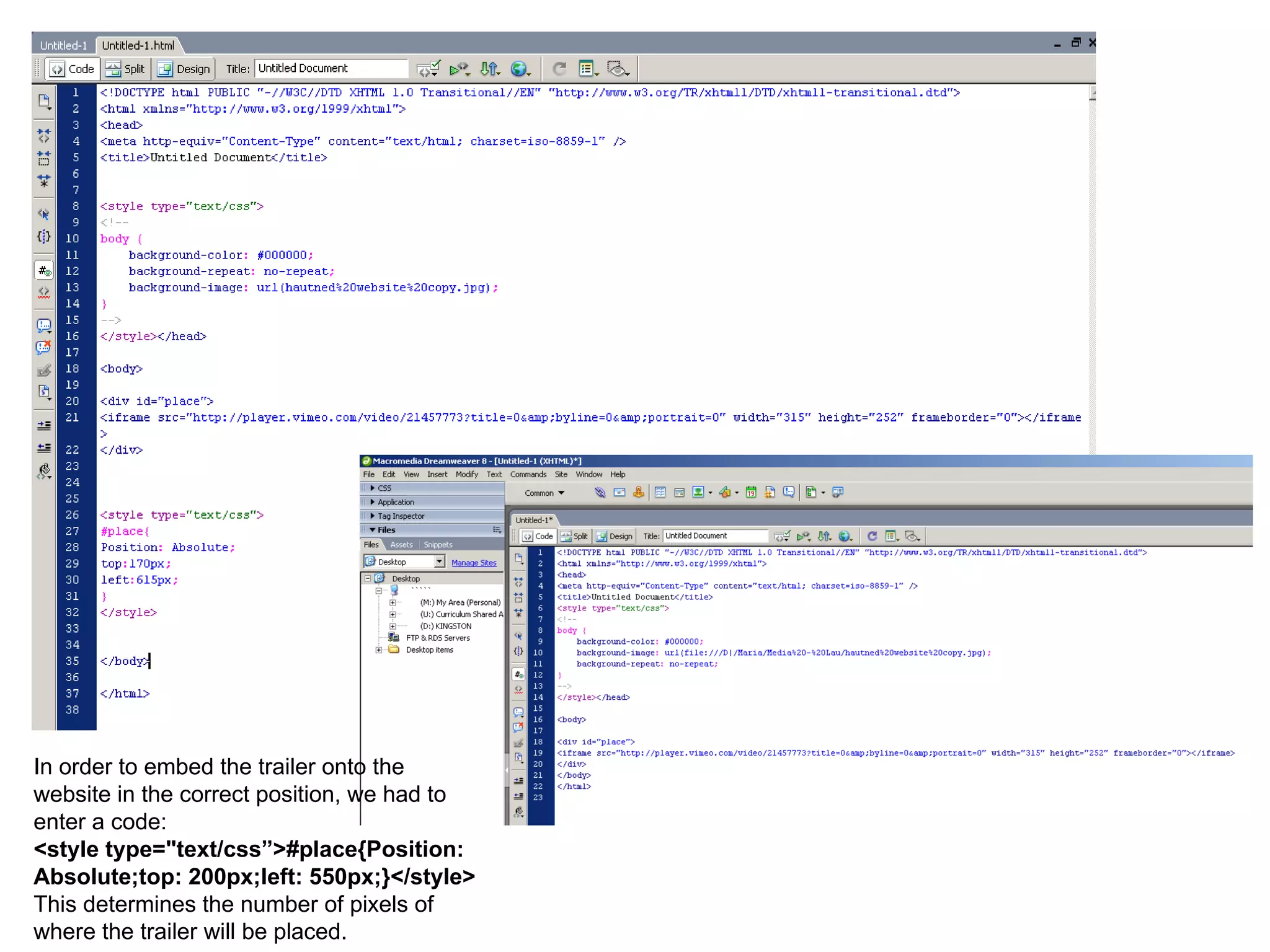Select Code view in lower Dreamweaver window
1270x952 pixels.
click(x=538, y=537)
